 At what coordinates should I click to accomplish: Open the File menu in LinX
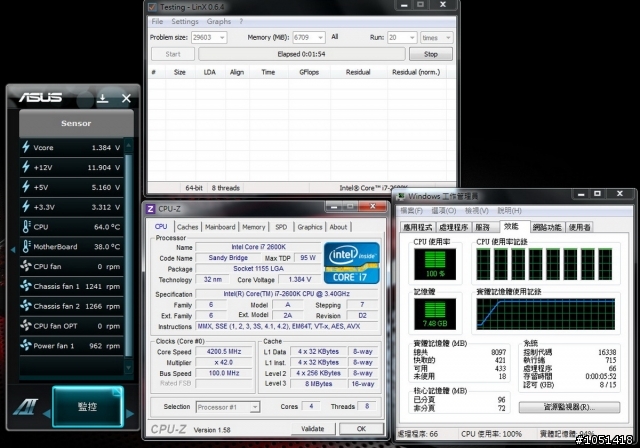[x=157, y=21]
